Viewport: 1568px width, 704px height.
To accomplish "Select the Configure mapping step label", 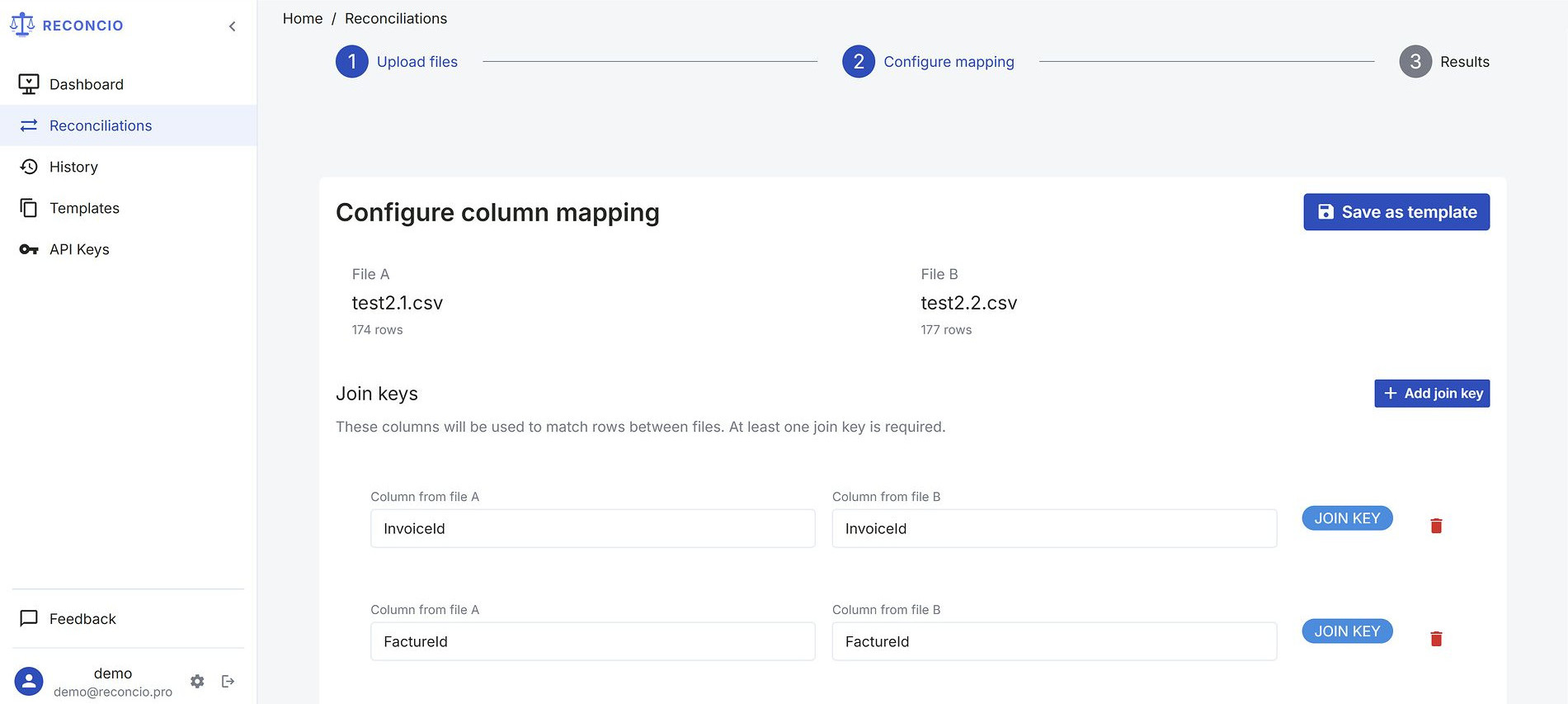I will [949, 62].
